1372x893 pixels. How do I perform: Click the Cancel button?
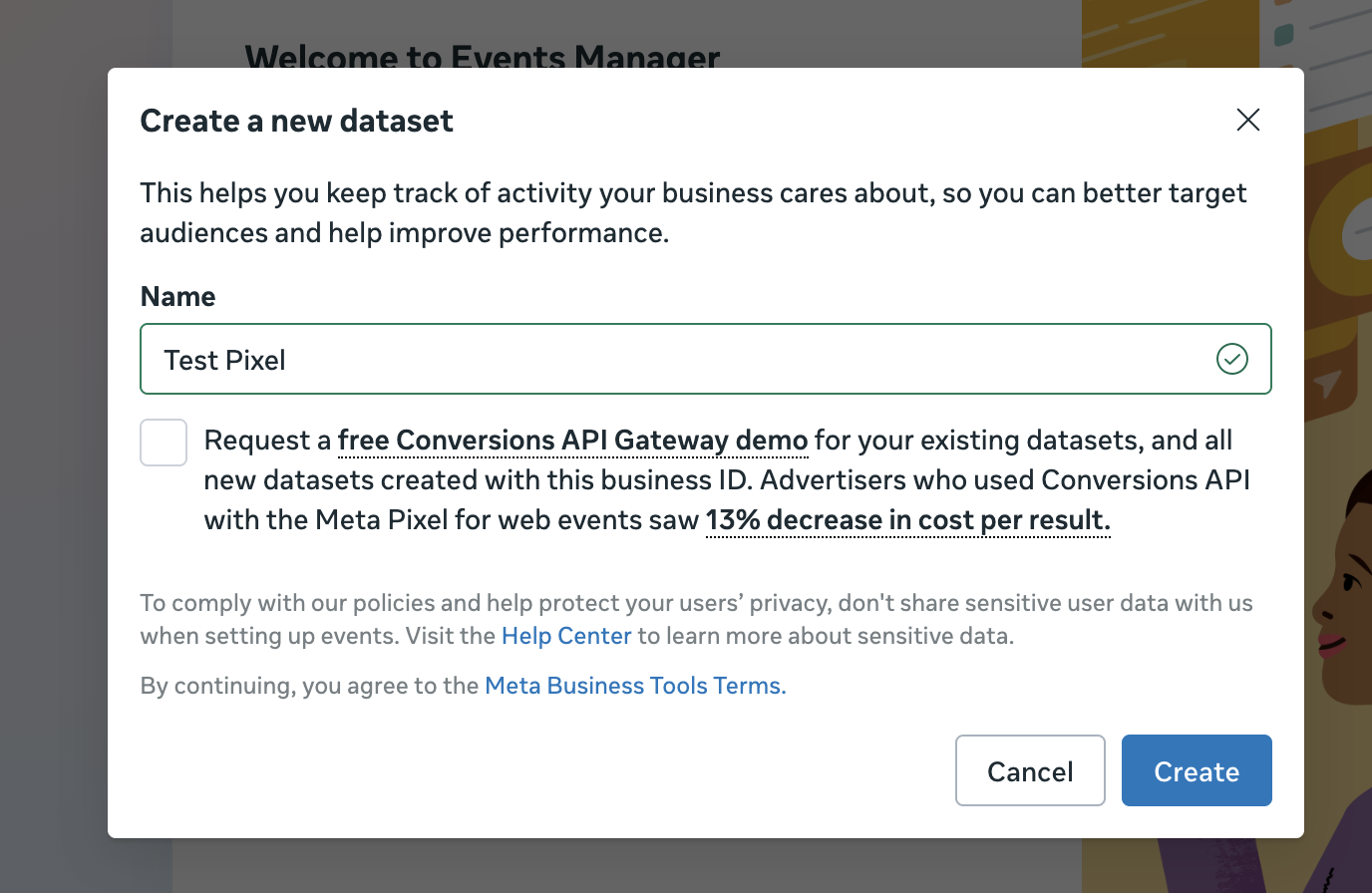(x=1030, y=770)
